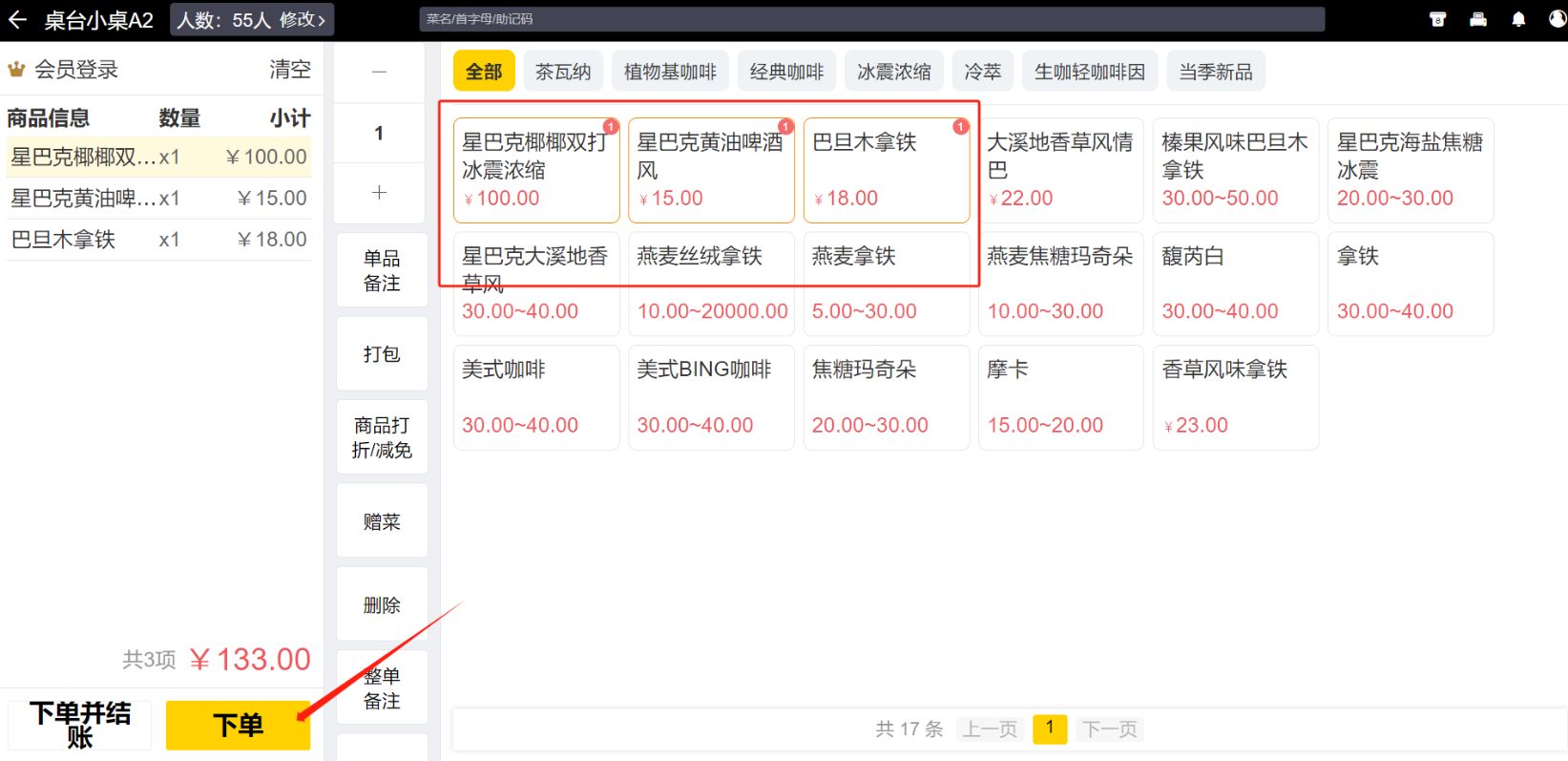Open the cash drawer icon

click(1437, 19)
